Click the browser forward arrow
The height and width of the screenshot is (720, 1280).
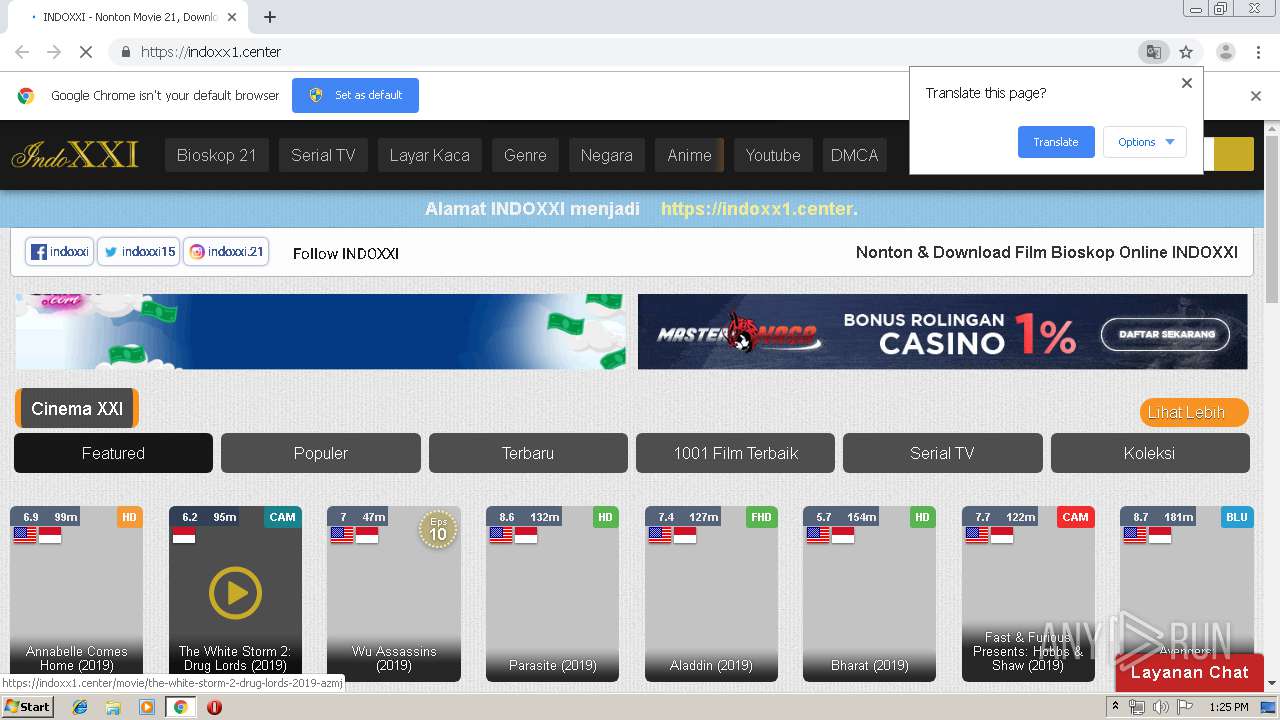coord(54,52)
